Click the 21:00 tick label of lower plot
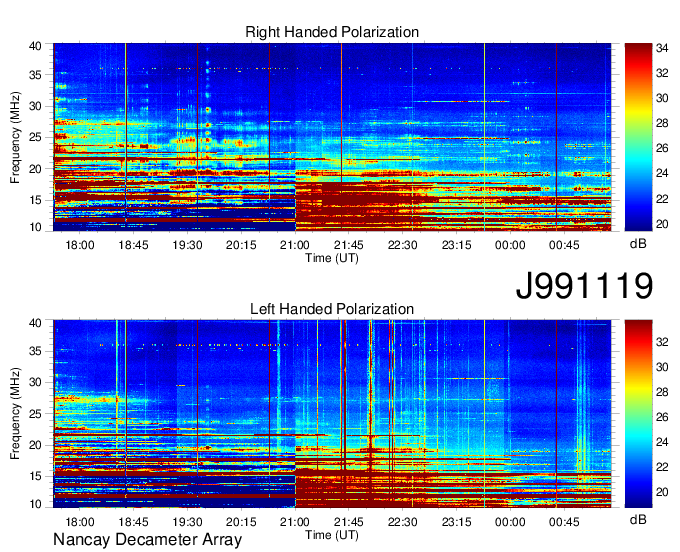The image size is (680, 552). pos(295,522)
